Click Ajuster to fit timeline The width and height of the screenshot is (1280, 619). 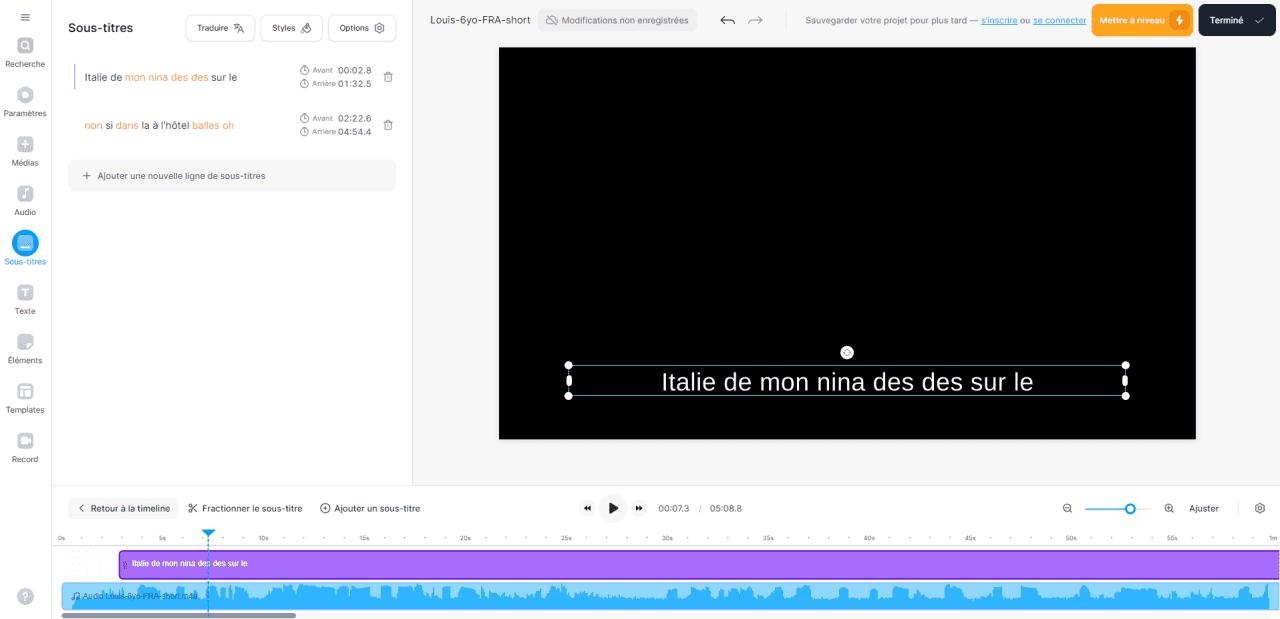[x=1204, y=508]
